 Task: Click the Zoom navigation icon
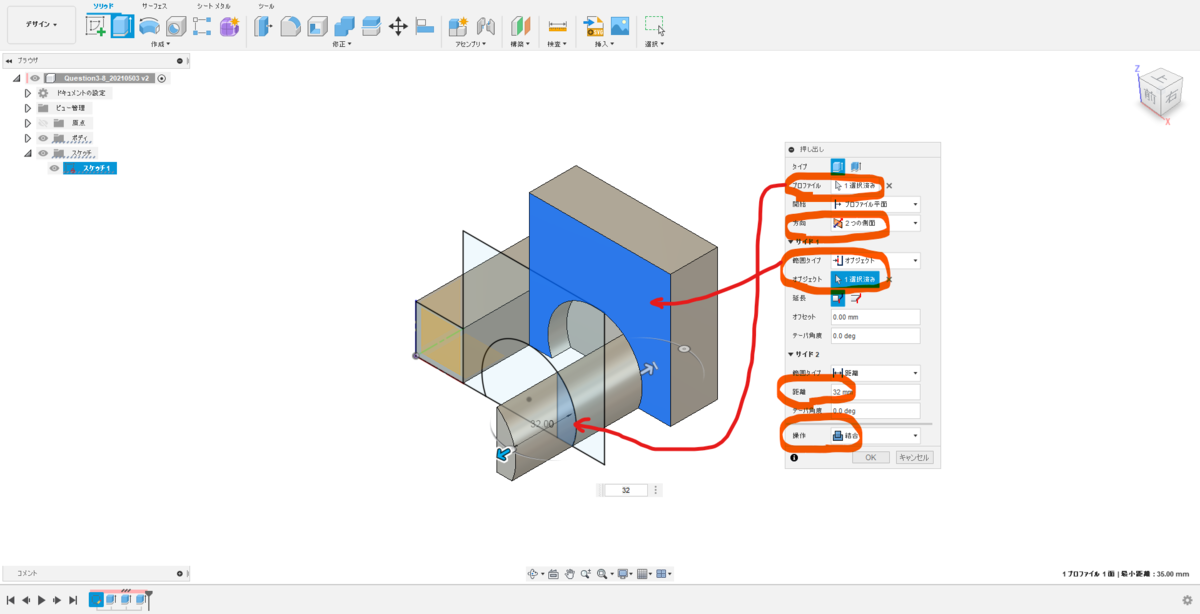585,574
